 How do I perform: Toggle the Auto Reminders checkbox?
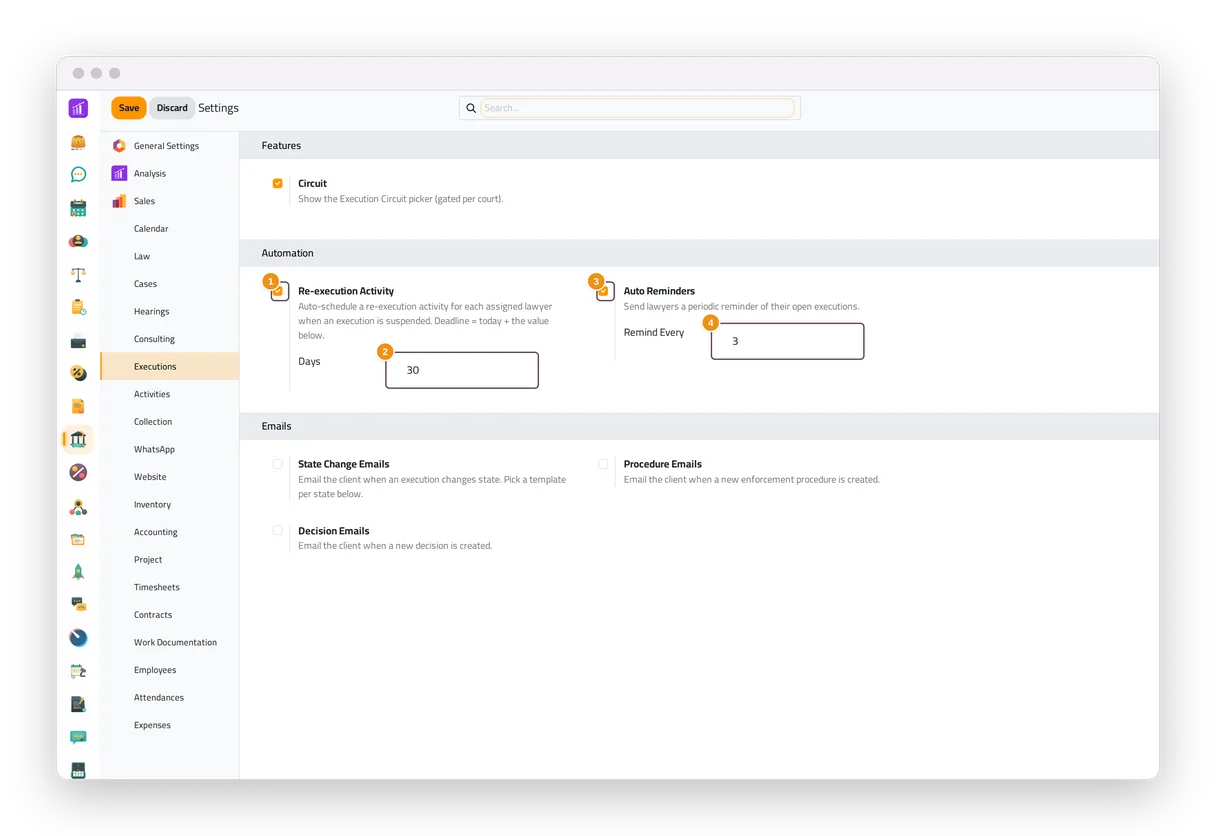[604, 291]
